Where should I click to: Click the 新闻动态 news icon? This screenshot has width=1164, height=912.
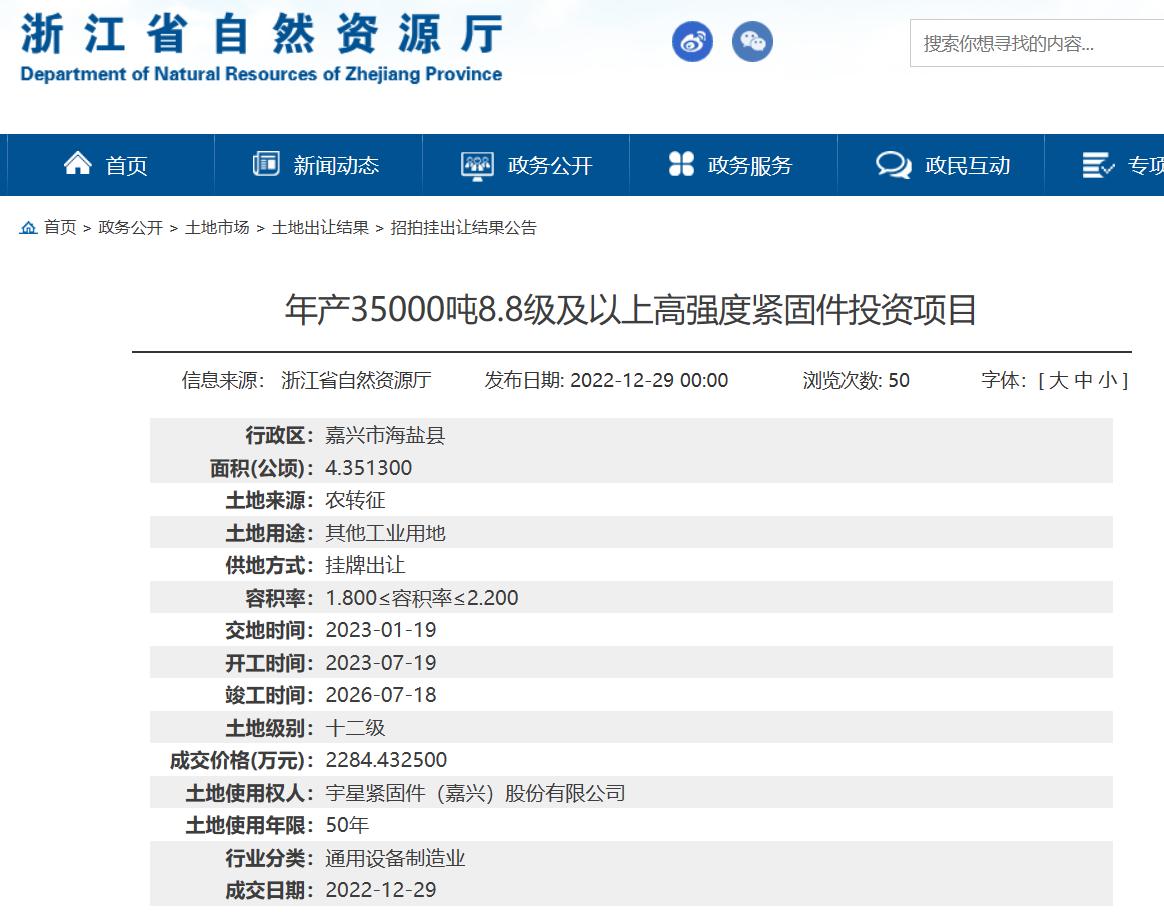(266, 164)
